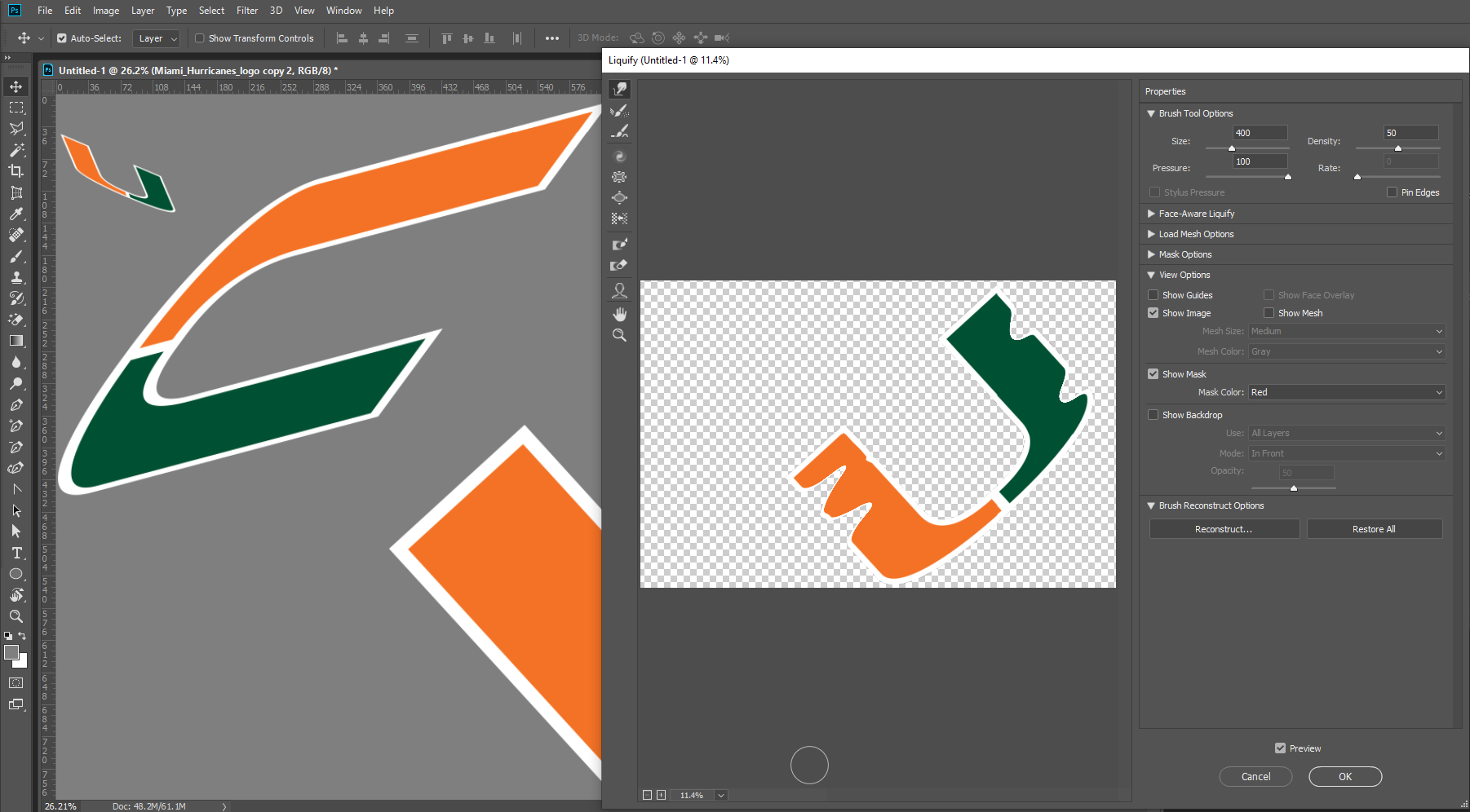The width and height of the screenshot is (1470, 812).
Task: Select the Forward Warp tool in Liquify
Action: [x=620, y=89]
